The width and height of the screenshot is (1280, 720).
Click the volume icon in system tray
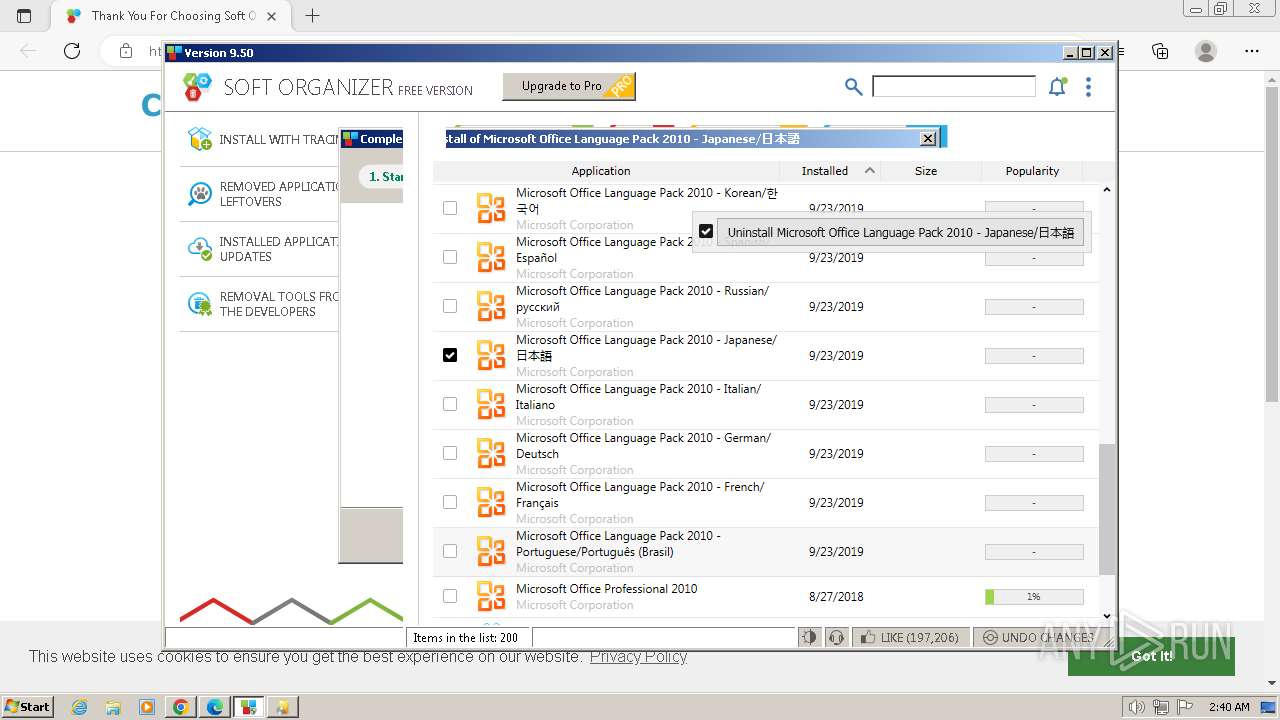[1136, 707]
